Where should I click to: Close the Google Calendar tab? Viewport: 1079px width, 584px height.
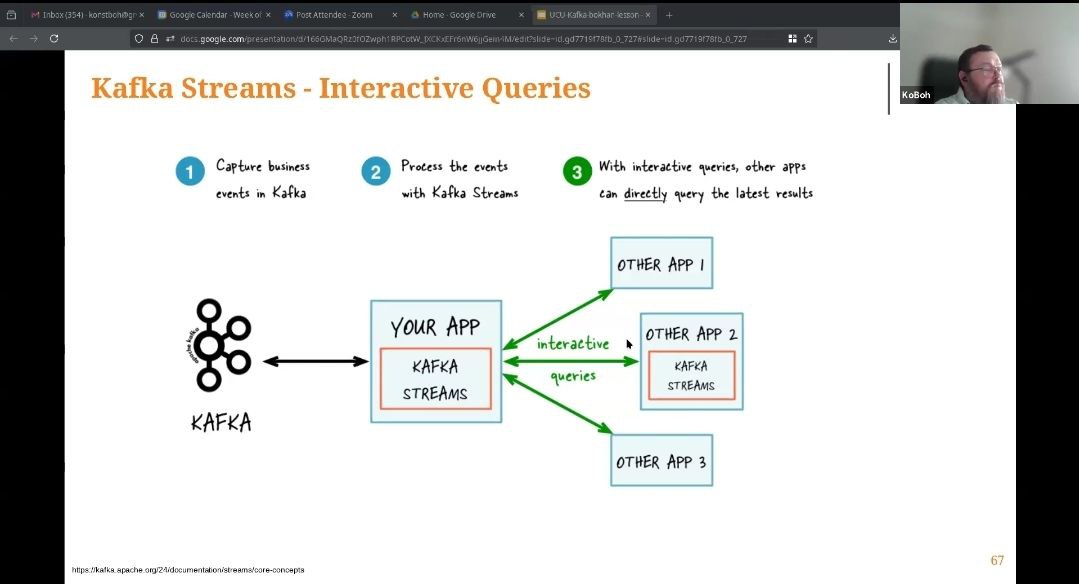coord(268,14)
